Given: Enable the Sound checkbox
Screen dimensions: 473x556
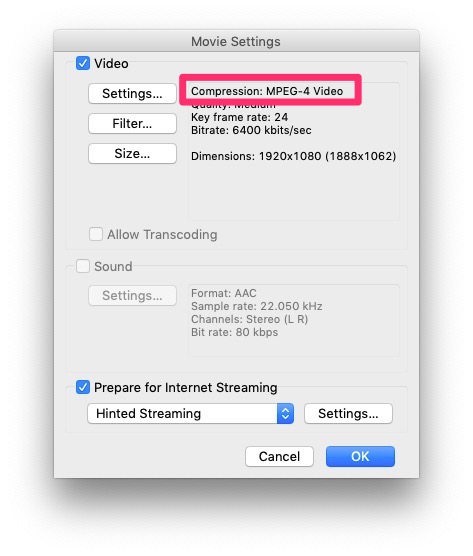Looking at the screenshot, I should [83, 266].
